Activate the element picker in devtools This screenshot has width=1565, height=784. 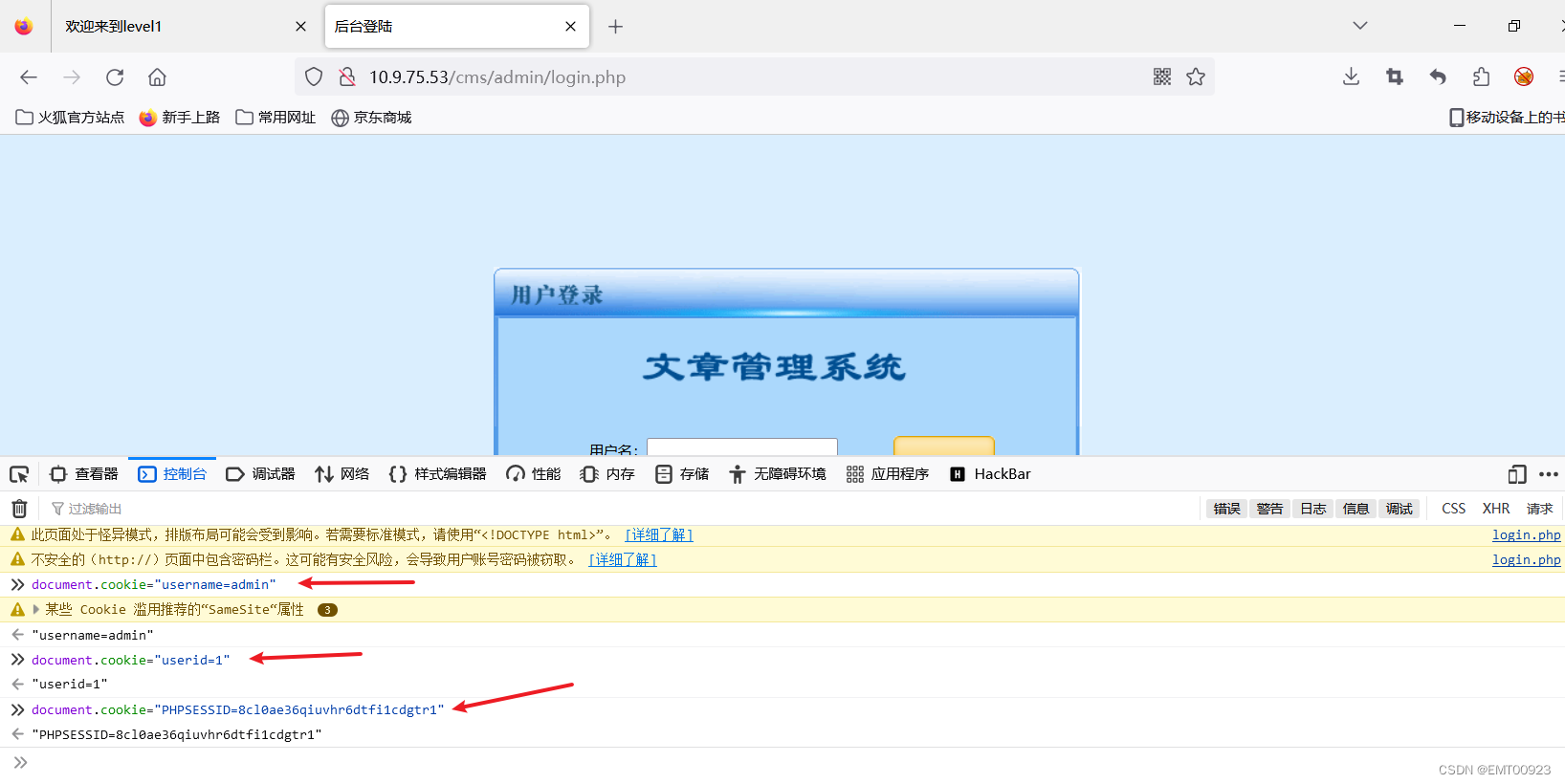coord(19,474)
